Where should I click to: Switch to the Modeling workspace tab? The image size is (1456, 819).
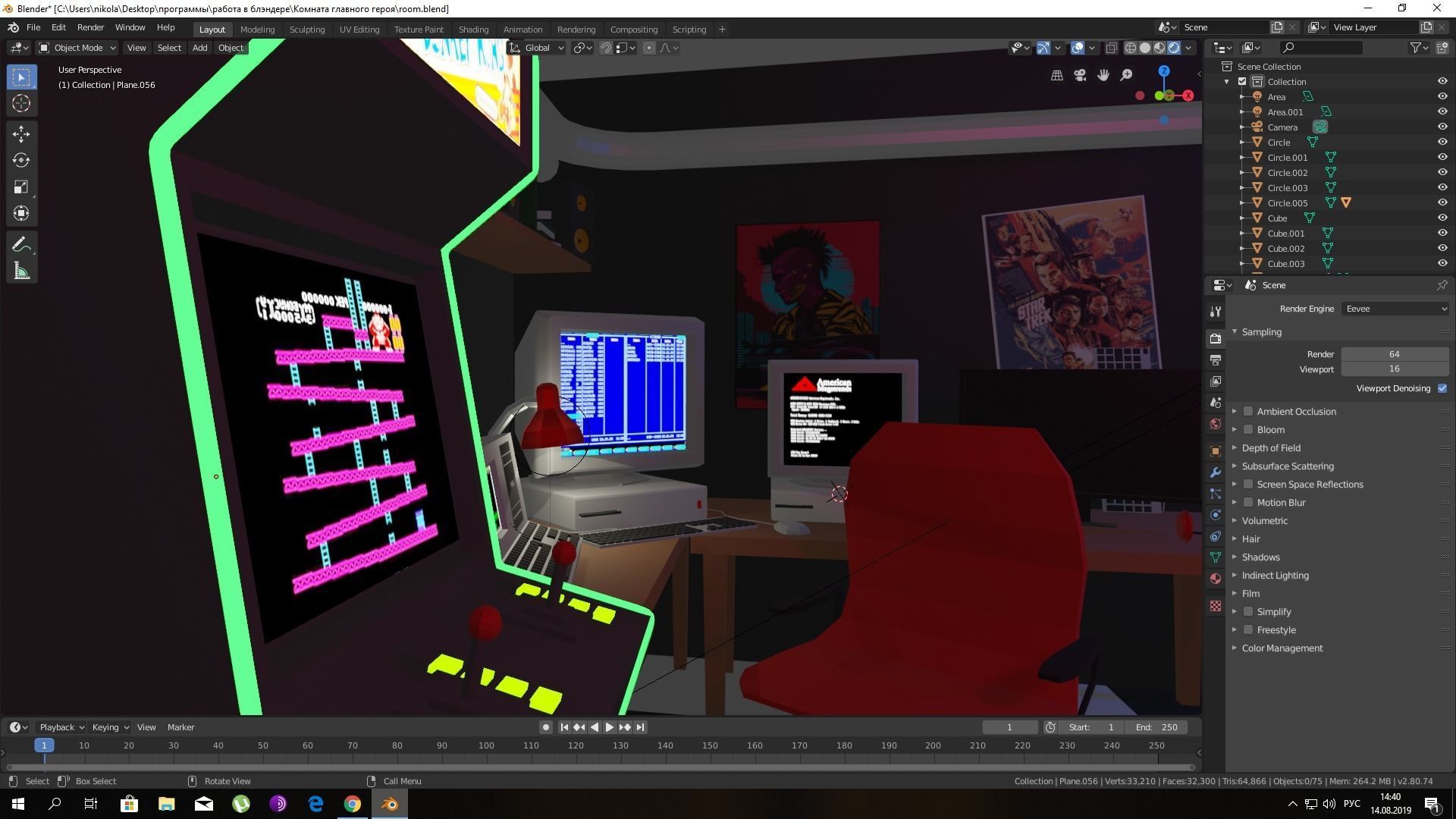coord(257,30)
